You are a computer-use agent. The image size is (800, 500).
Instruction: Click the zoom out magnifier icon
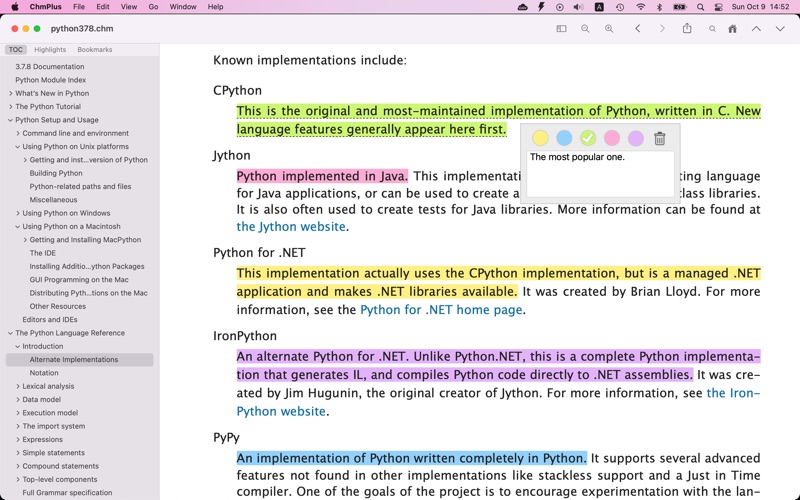point(586,29)
